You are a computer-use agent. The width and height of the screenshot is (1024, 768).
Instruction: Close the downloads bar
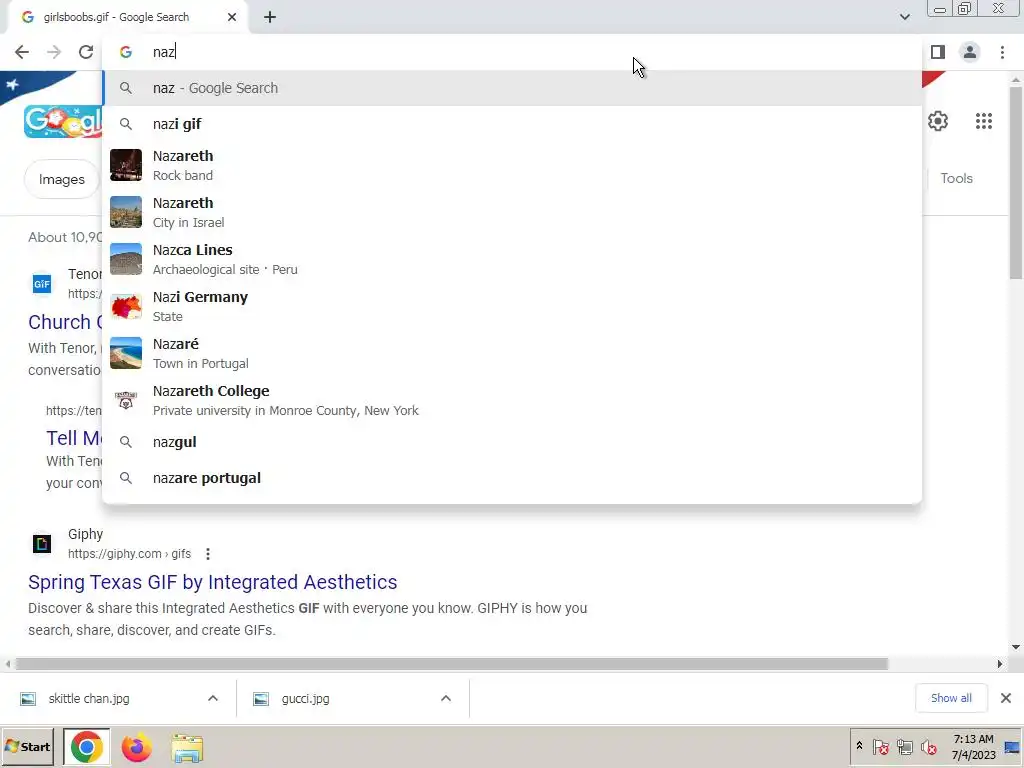(1006, 698)
